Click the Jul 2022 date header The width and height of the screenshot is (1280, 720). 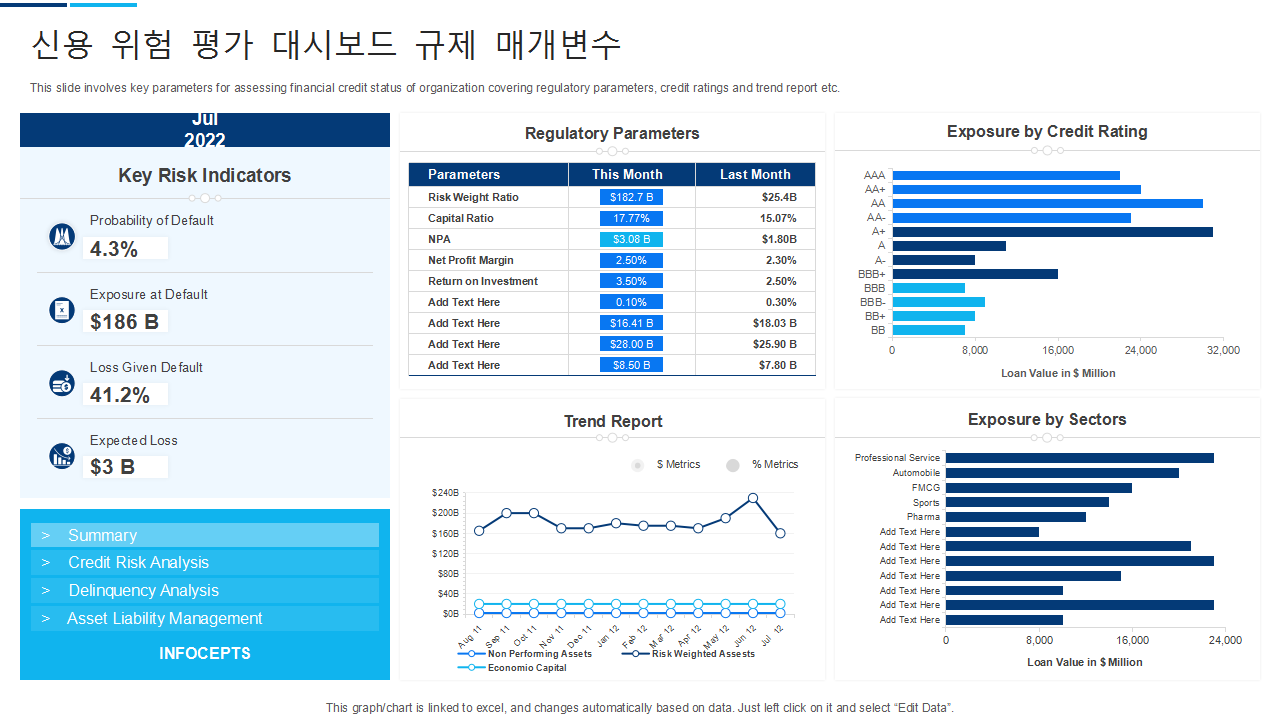pos(205,130)
